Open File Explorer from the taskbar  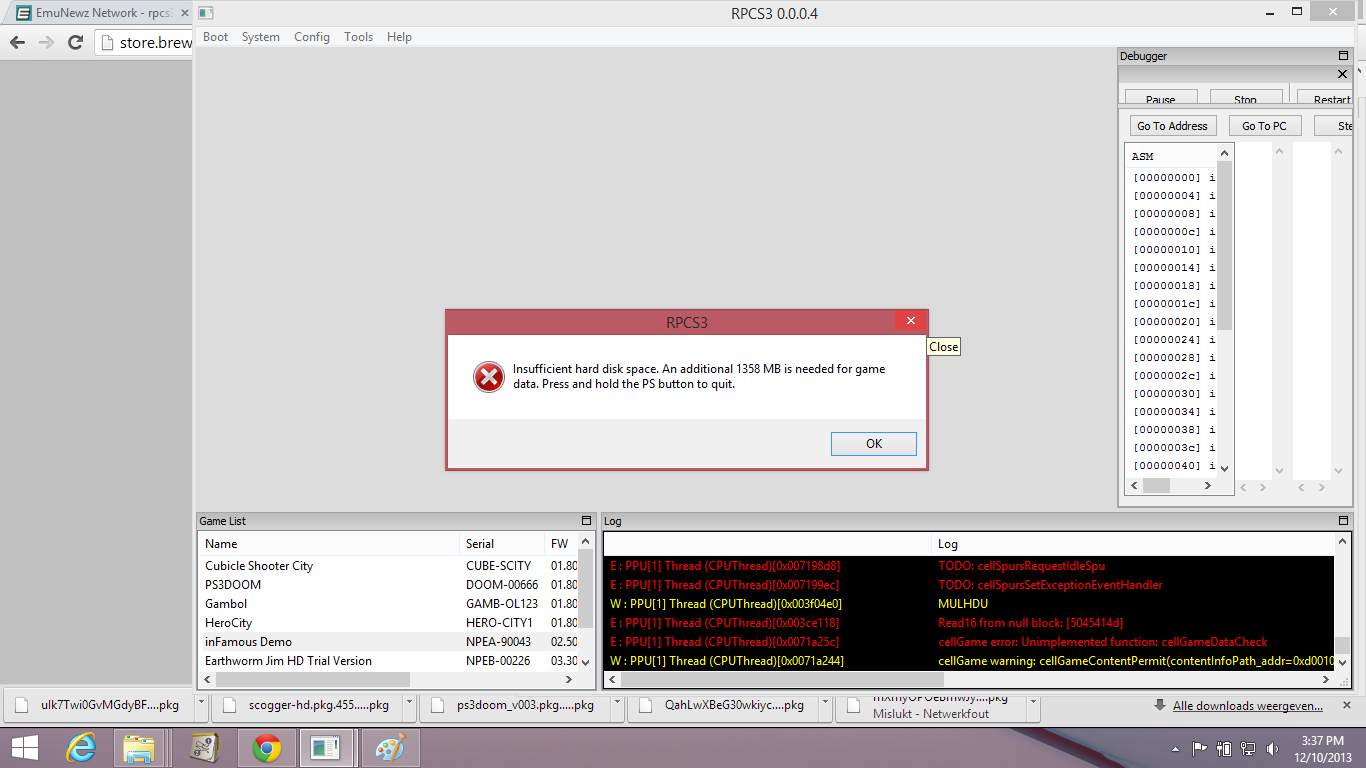pos(138,748)
